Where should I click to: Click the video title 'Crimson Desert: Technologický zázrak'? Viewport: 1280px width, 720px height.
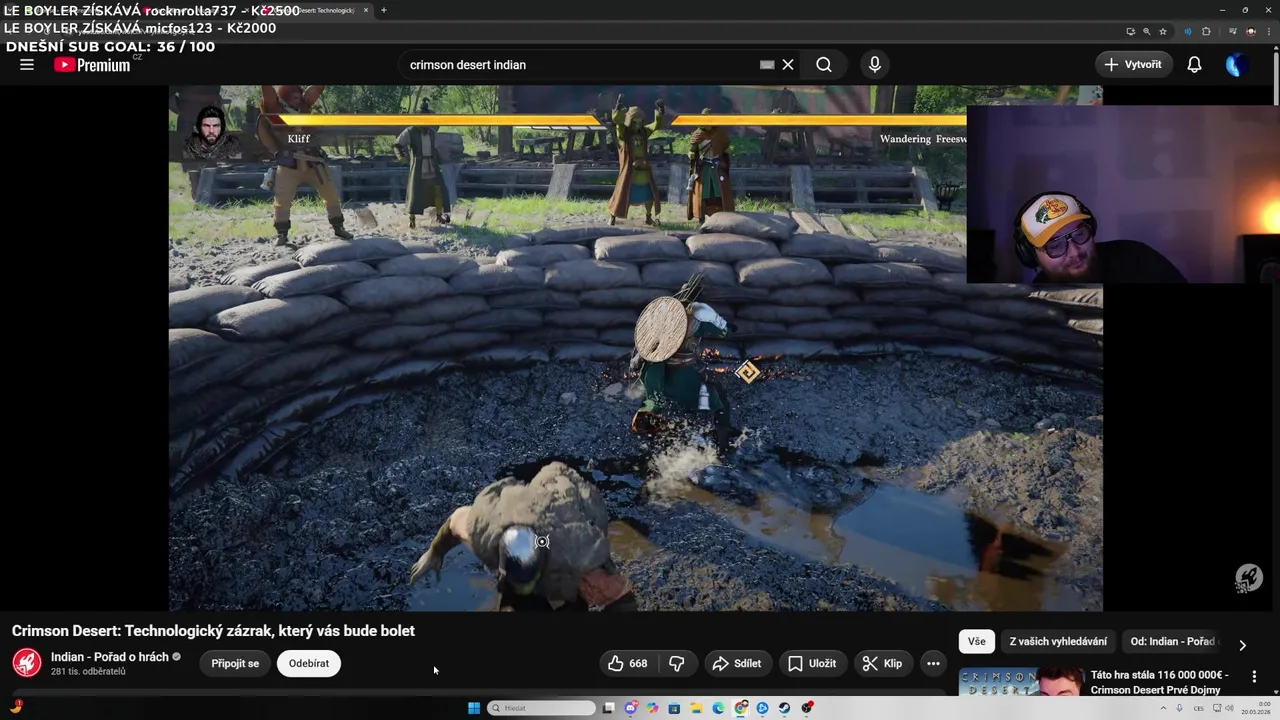(x=213, y=630)
